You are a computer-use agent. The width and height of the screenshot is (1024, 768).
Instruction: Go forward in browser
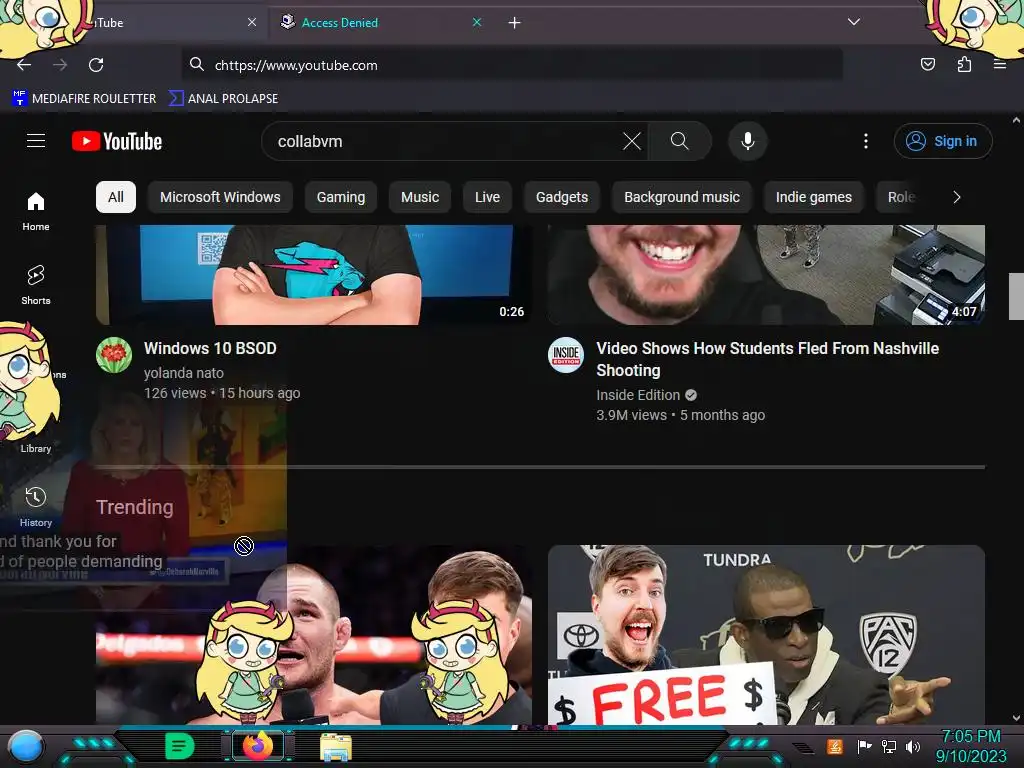(x=60, y=65)
